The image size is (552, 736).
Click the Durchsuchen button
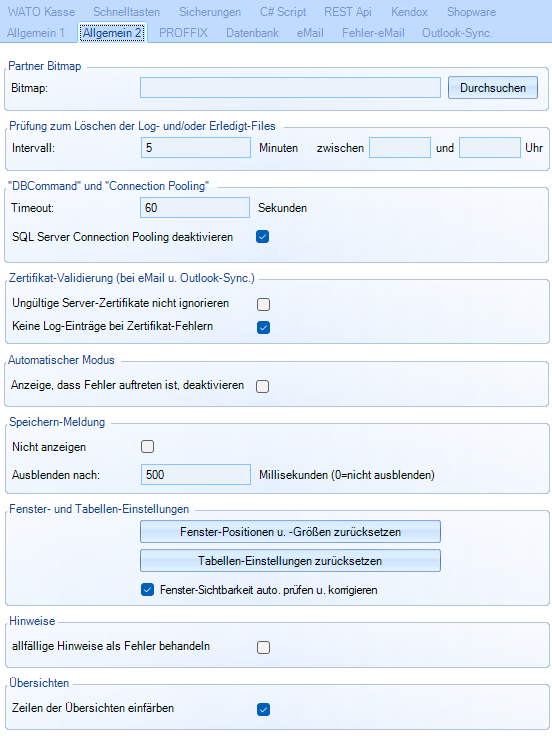(493, 88)
